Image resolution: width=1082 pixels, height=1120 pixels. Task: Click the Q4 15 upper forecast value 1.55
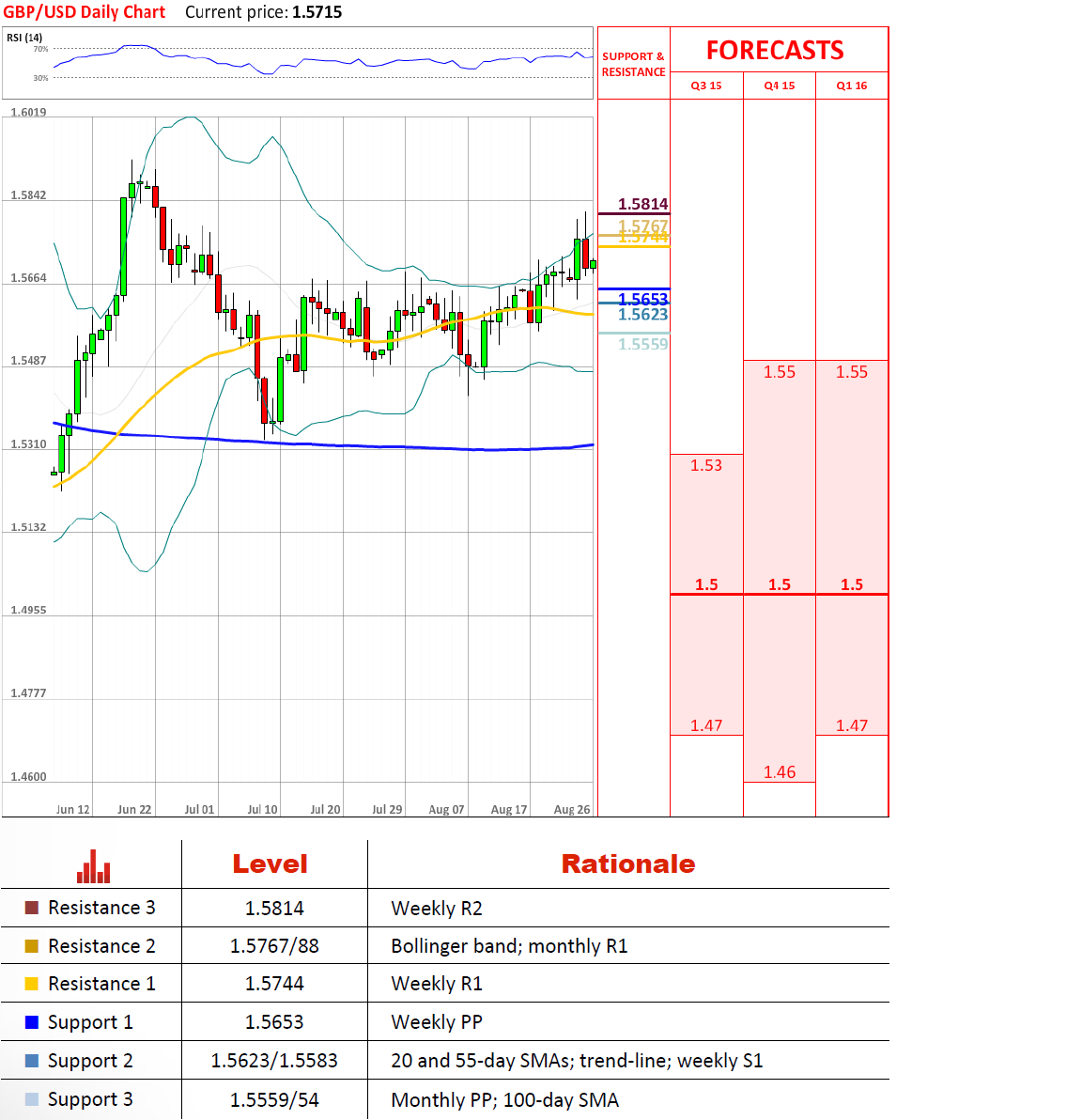780,372
